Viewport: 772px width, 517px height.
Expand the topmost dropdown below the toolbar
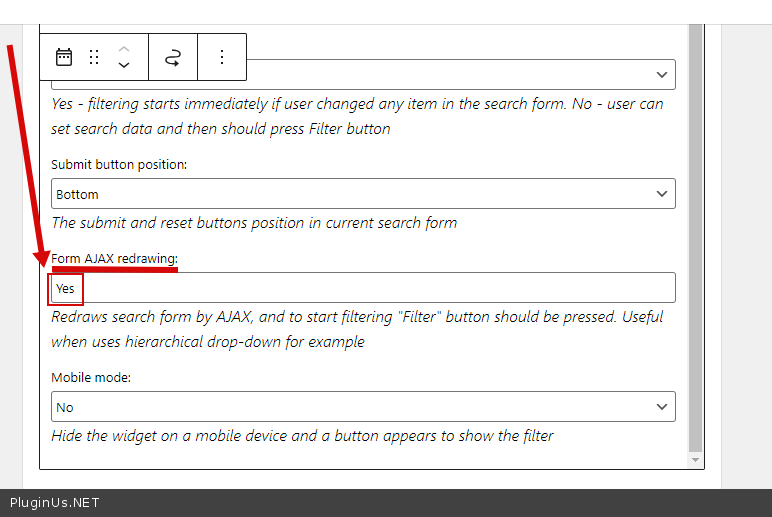pyautogui.click(x=460, y=75)
